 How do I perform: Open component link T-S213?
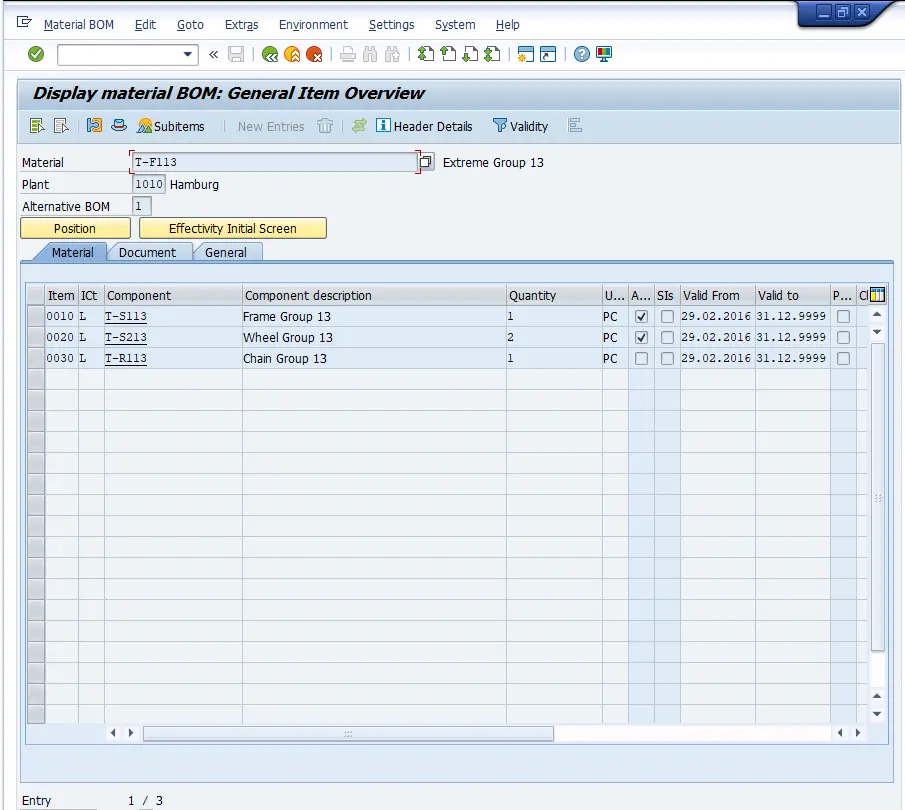[x=126, y=337]
